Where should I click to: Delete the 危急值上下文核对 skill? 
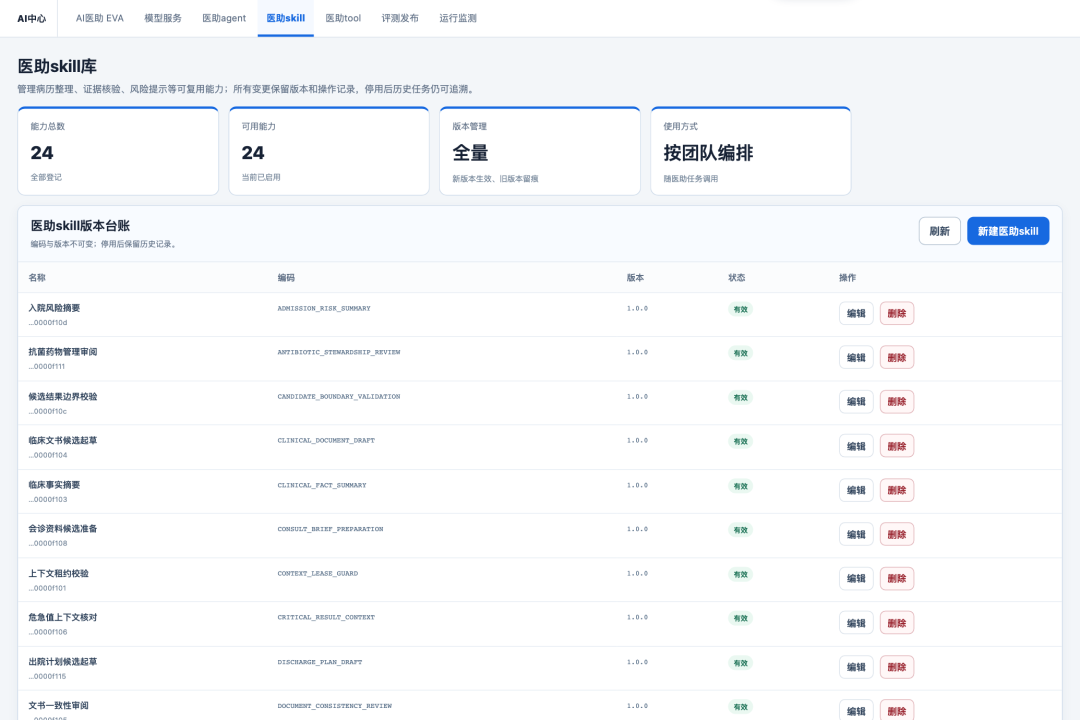click(897, 624)
